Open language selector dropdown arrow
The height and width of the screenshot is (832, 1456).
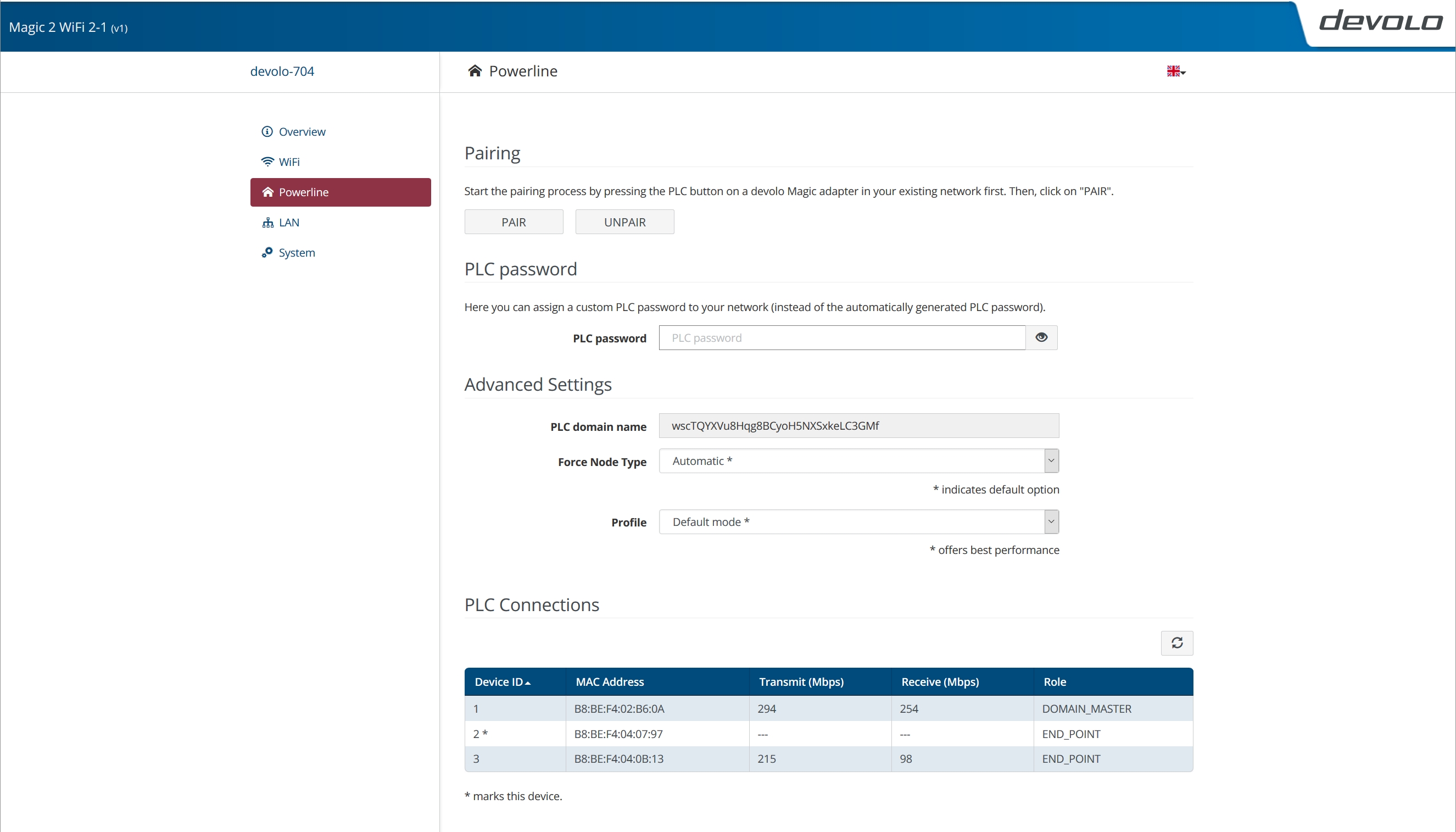click(1183, 73)
